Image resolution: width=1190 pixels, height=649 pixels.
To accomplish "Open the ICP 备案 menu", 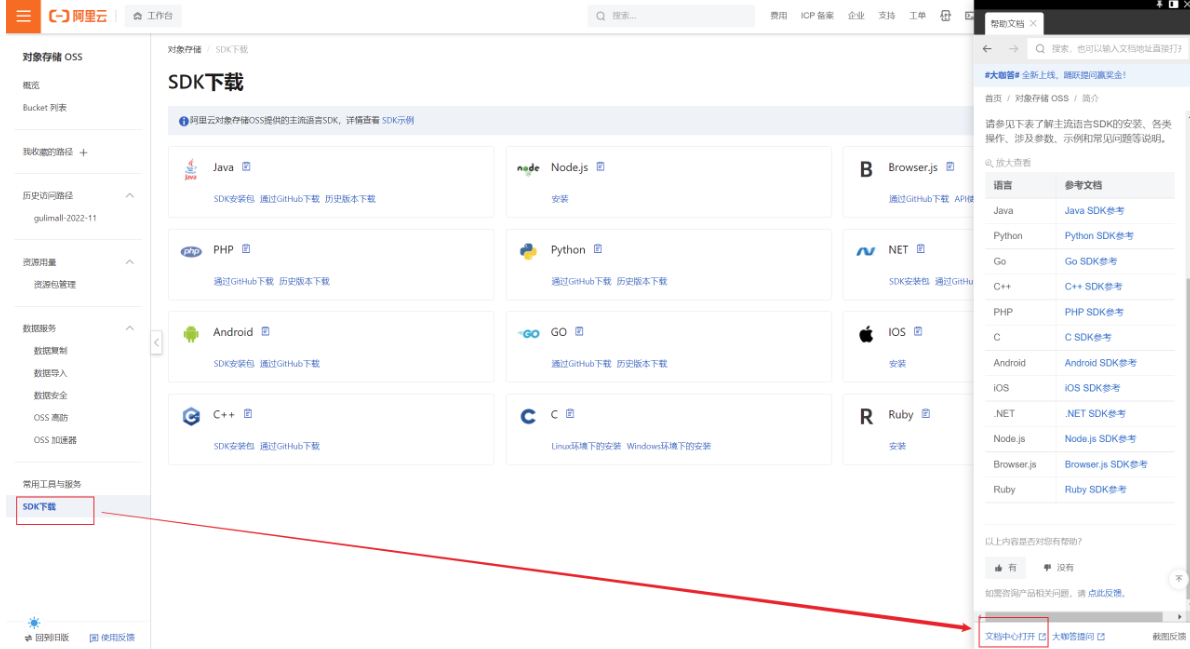I will point(817,16).
